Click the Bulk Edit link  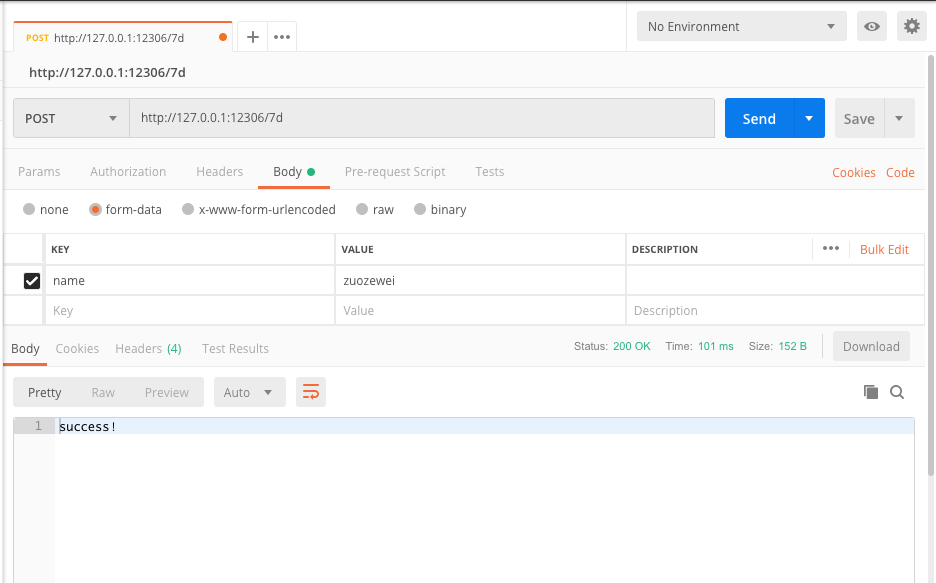pos(884,249)
